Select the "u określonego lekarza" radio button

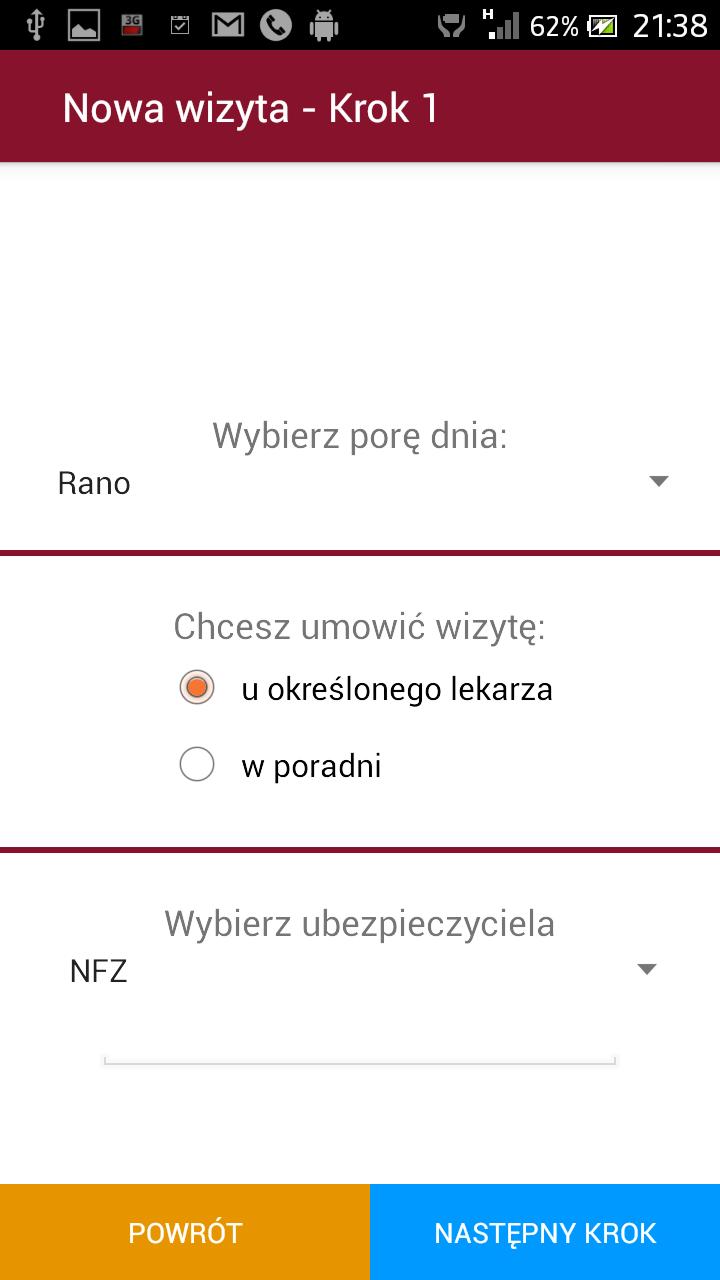[x=197, y=688]
